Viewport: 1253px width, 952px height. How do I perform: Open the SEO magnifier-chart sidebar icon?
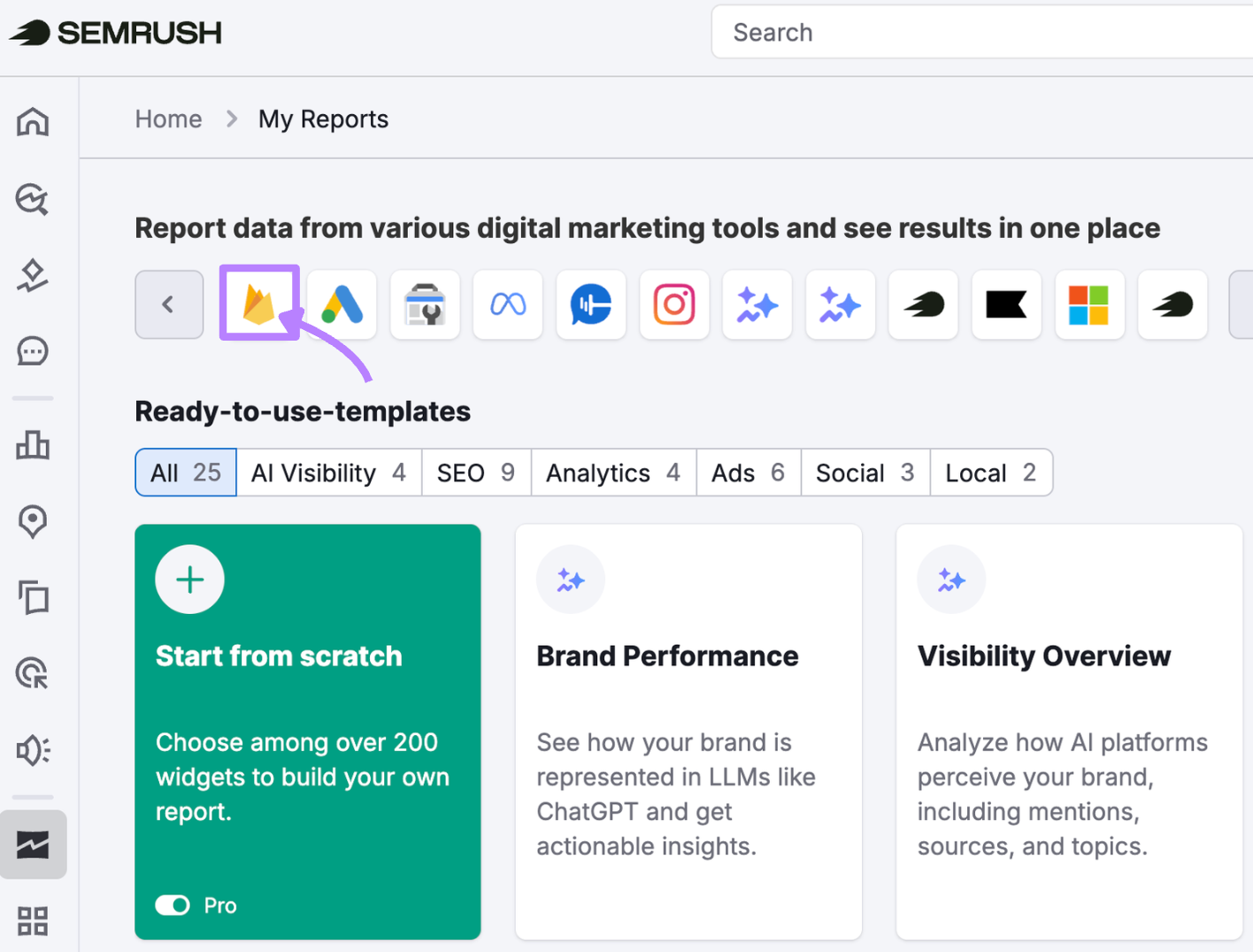[x=33, y=199]
